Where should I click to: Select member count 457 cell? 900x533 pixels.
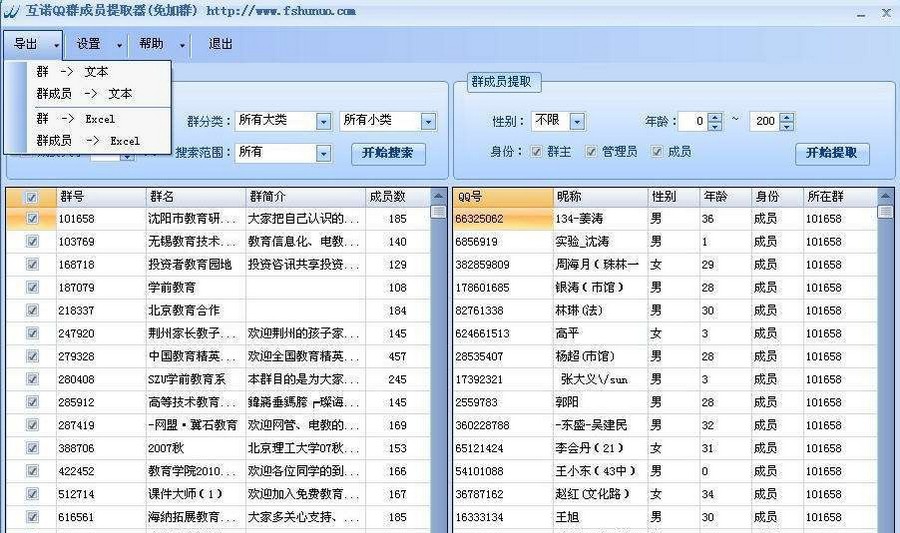click(x=397, y=356)
